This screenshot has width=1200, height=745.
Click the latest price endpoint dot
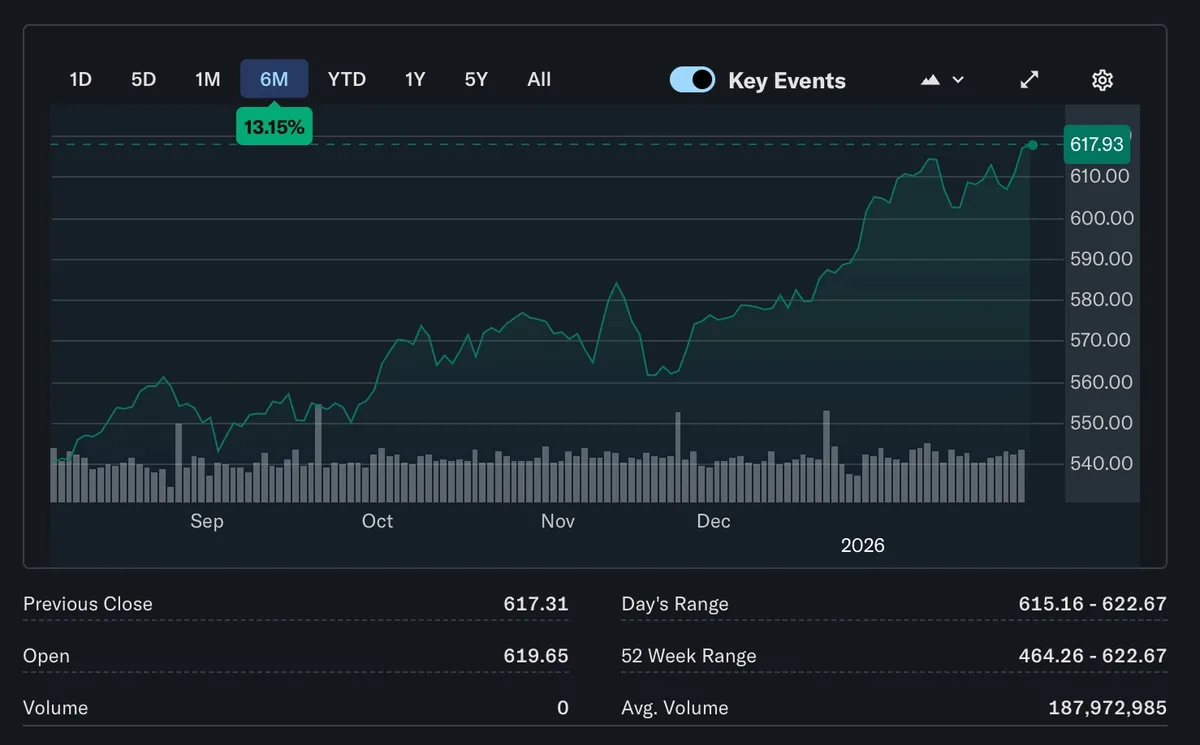[x=1032, y=145]
